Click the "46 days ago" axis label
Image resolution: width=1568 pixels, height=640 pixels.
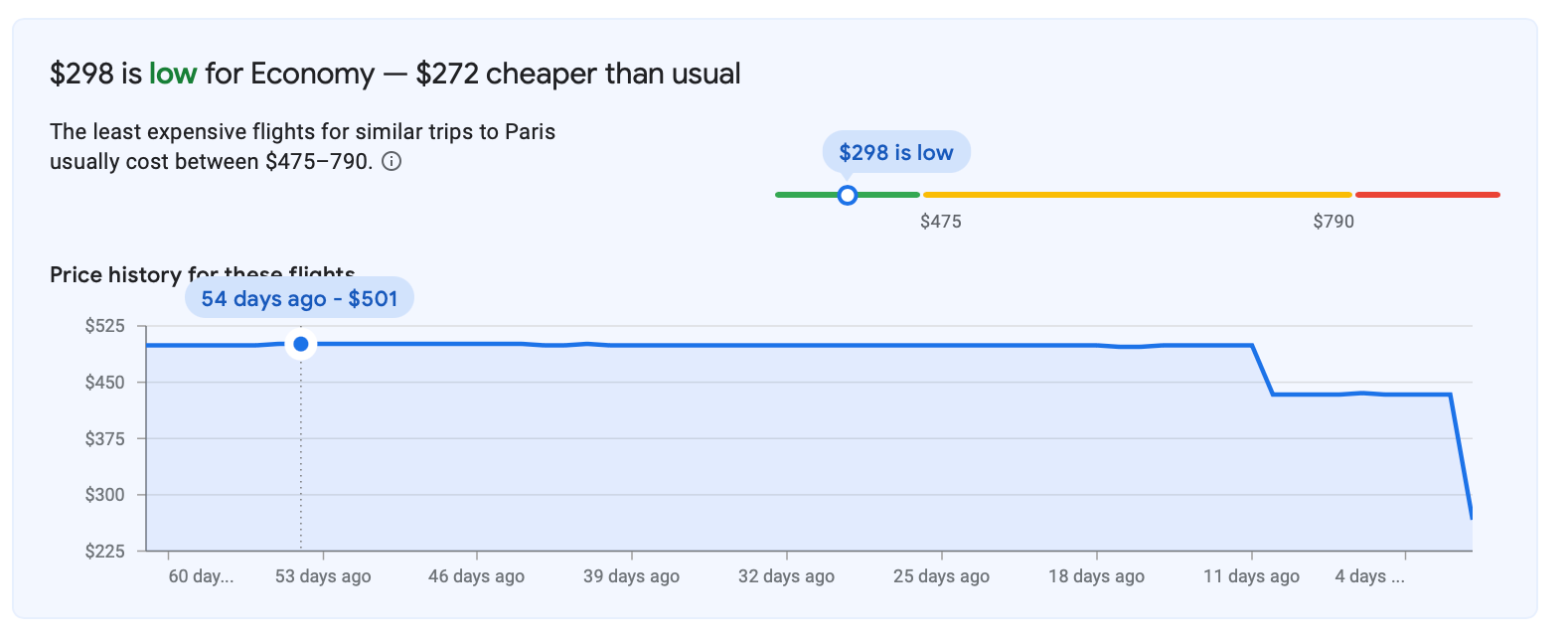[x=477, y=576]
